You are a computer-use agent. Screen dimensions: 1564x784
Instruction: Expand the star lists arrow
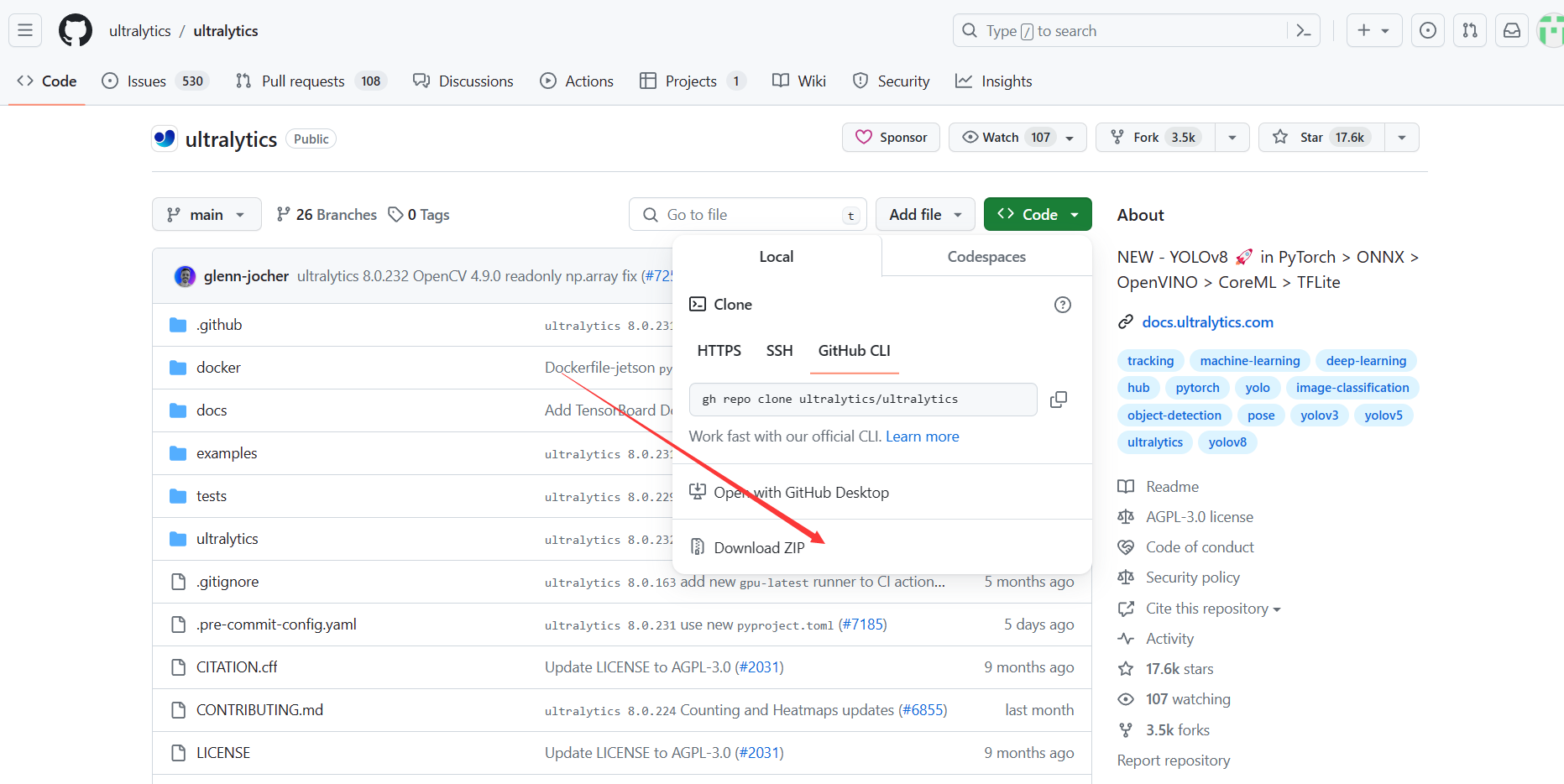tap(1402, 138)
